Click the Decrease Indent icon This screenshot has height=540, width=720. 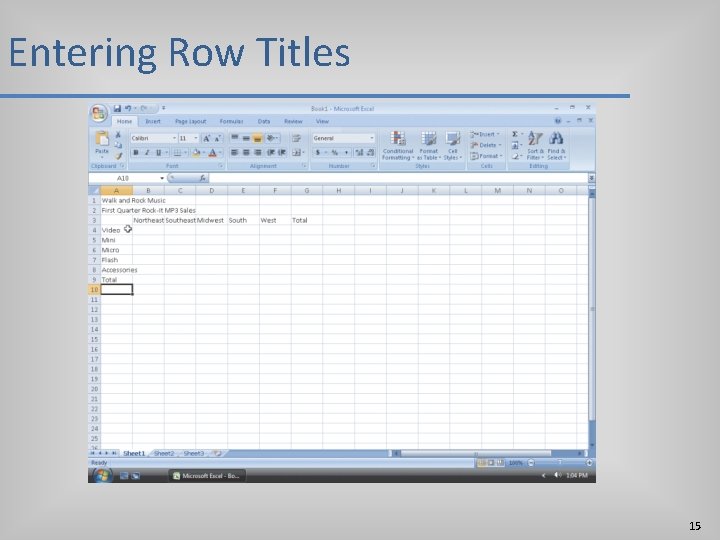coord(270,152)
